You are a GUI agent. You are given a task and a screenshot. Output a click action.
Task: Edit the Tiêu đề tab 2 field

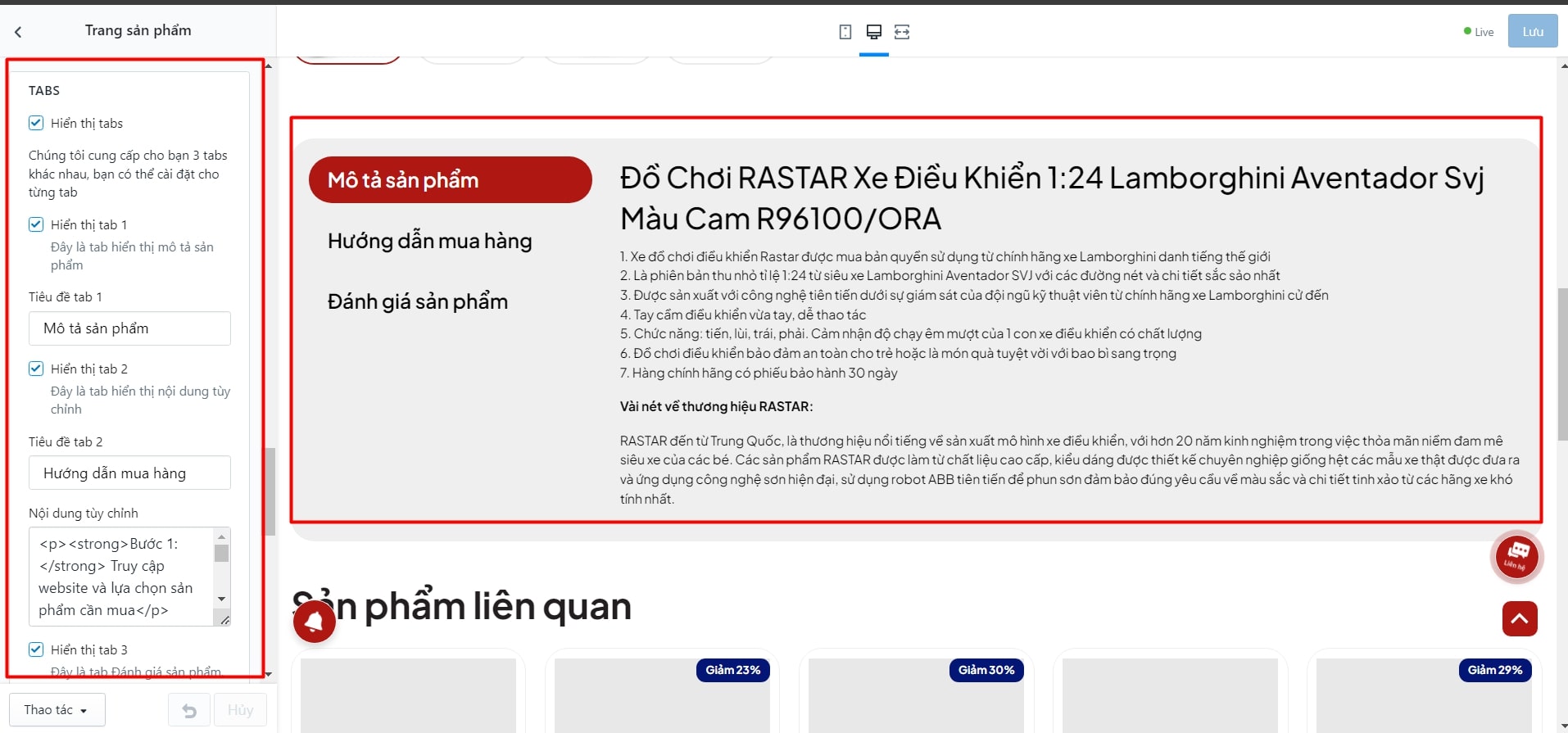click(x=129, y=473)
